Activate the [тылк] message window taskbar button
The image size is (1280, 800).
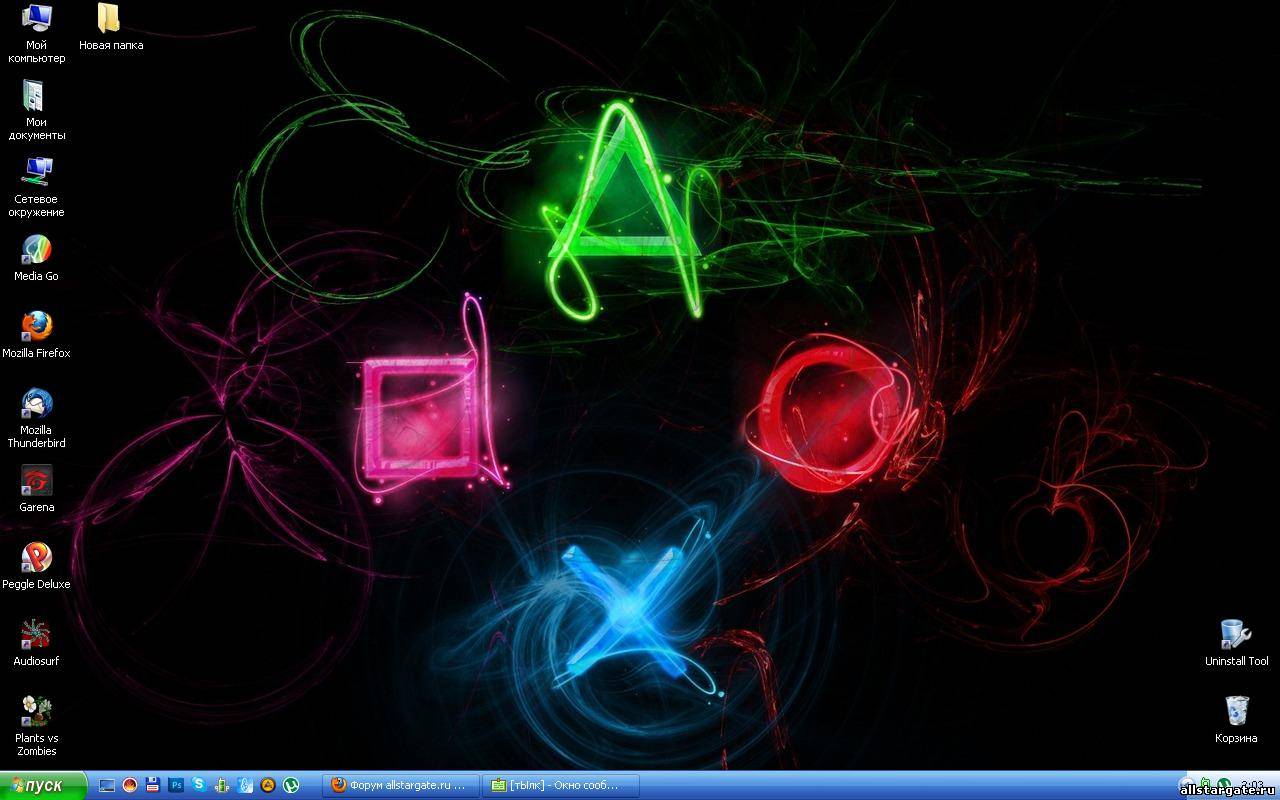coord(559,785)
